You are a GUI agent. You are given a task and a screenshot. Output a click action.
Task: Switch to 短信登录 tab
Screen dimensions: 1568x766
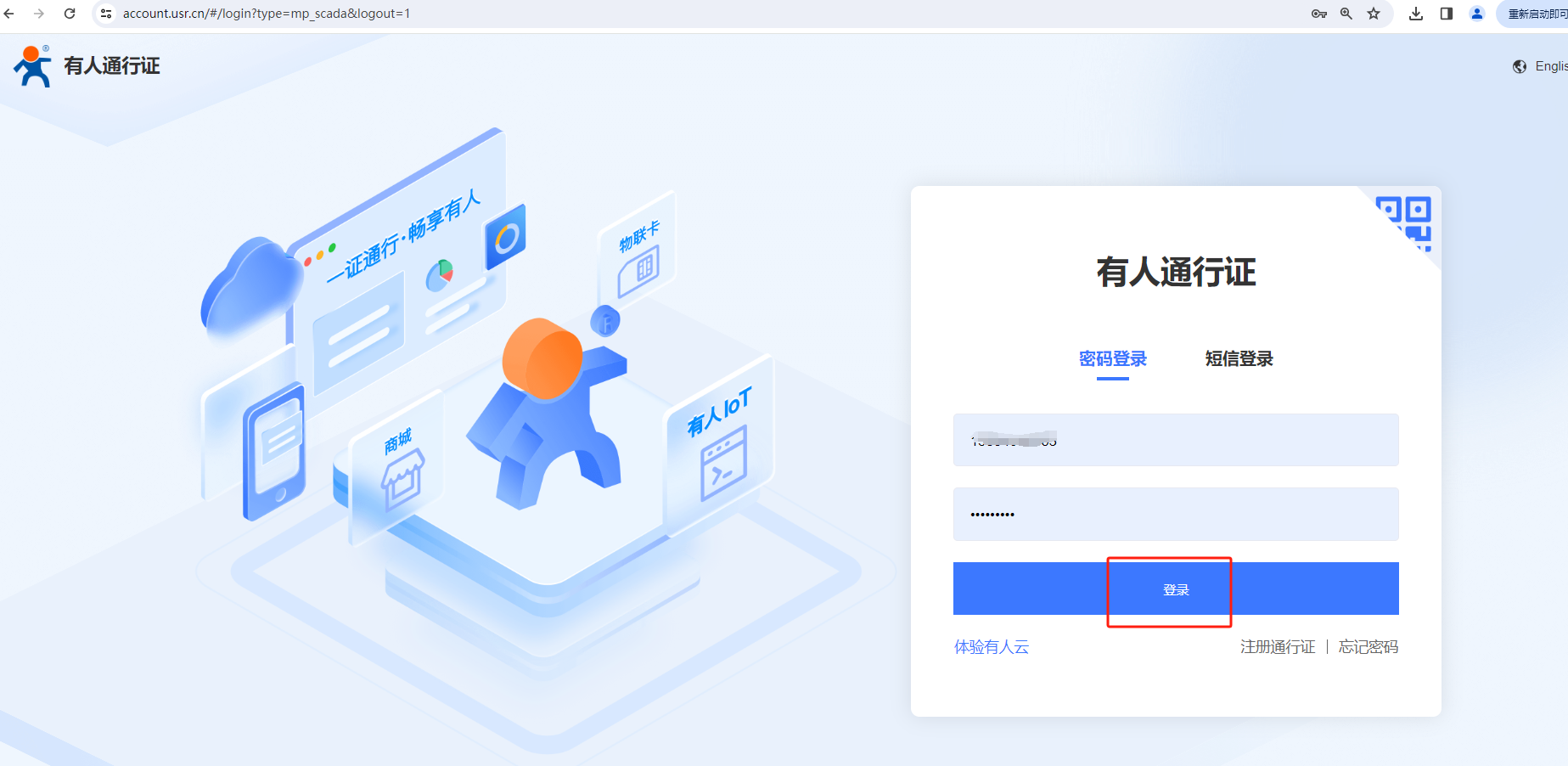click(1239, 359)
